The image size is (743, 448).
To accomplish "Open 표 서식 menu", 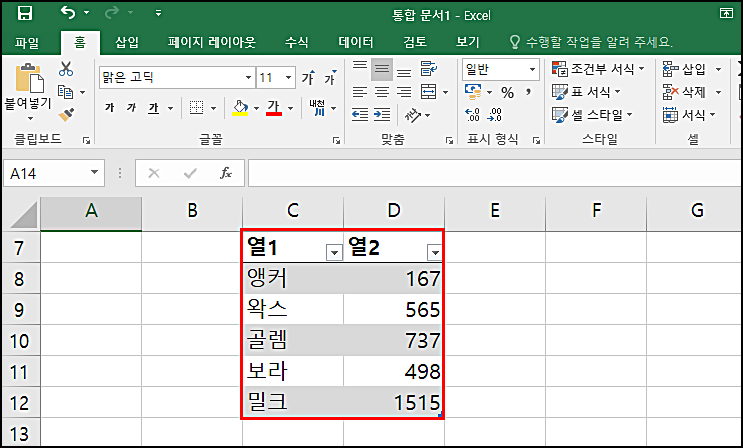I will 587,91.
